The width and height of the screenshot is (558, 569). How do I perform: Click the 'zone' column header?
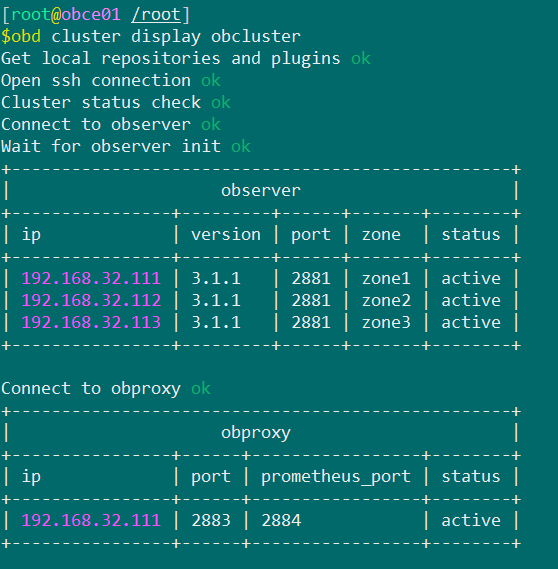pos(381,235)
